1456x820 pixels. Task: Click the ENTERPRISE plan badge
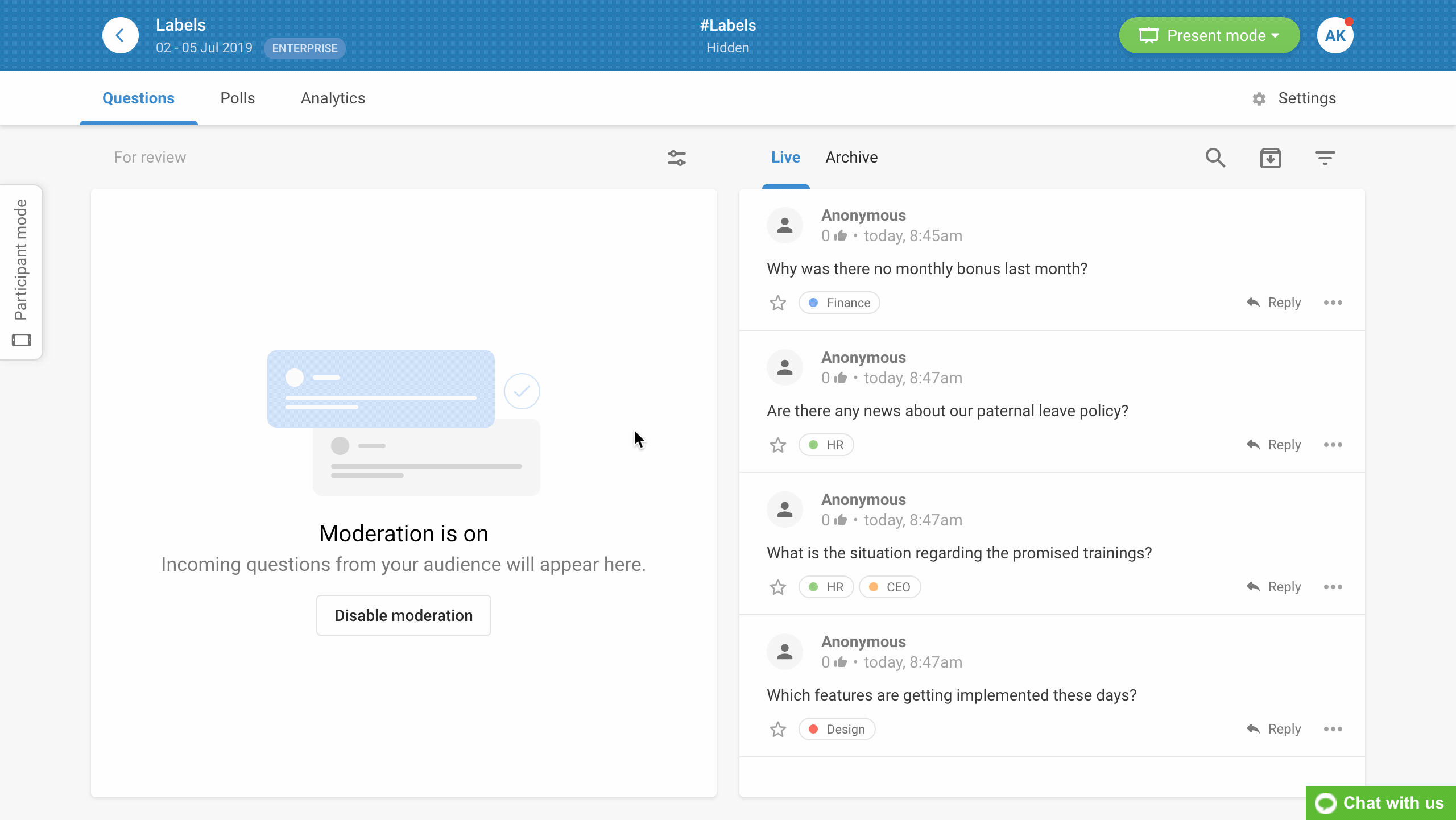click(x=304, y=48)
